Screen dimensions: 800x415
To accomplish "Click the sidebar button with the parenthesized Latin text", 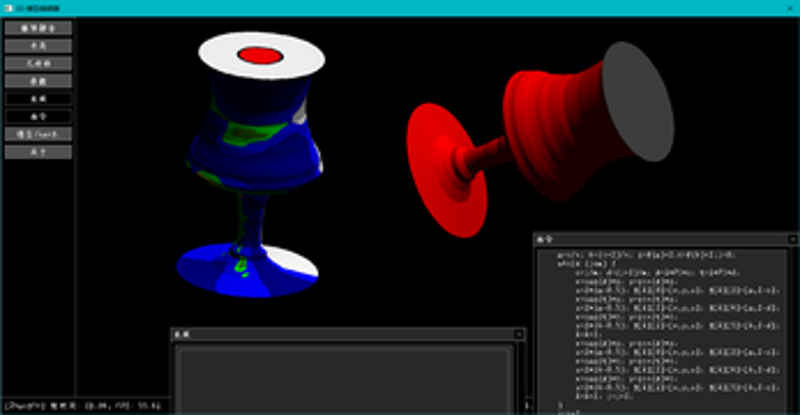I will click(38, 134).
